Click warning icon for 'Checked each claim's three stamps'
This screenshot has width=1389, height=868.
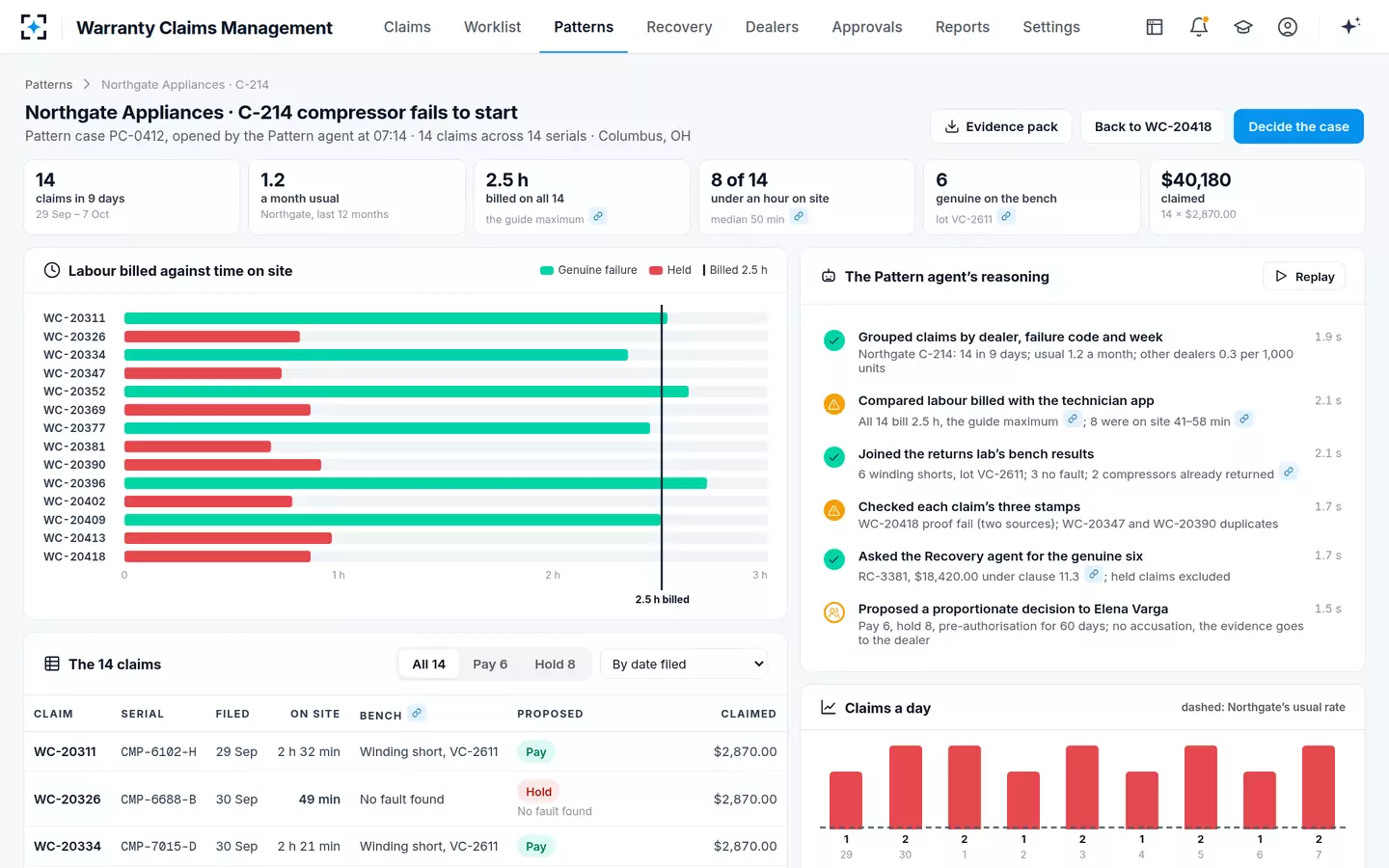(x=834, y=510)
